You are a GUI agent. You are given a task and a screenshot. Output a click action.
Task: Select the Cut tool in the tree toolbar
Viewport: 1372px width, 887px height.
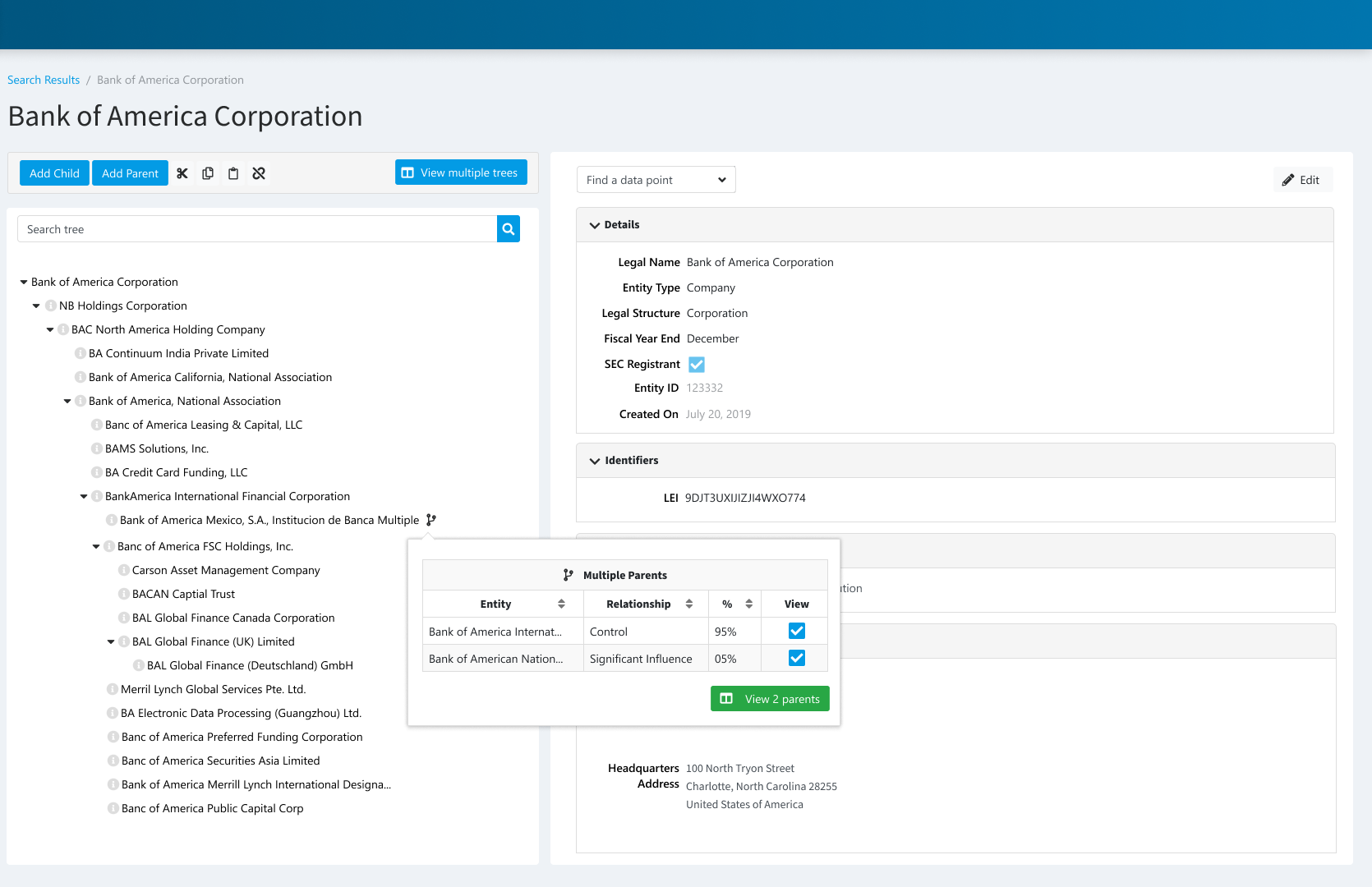tap(182, 173)
